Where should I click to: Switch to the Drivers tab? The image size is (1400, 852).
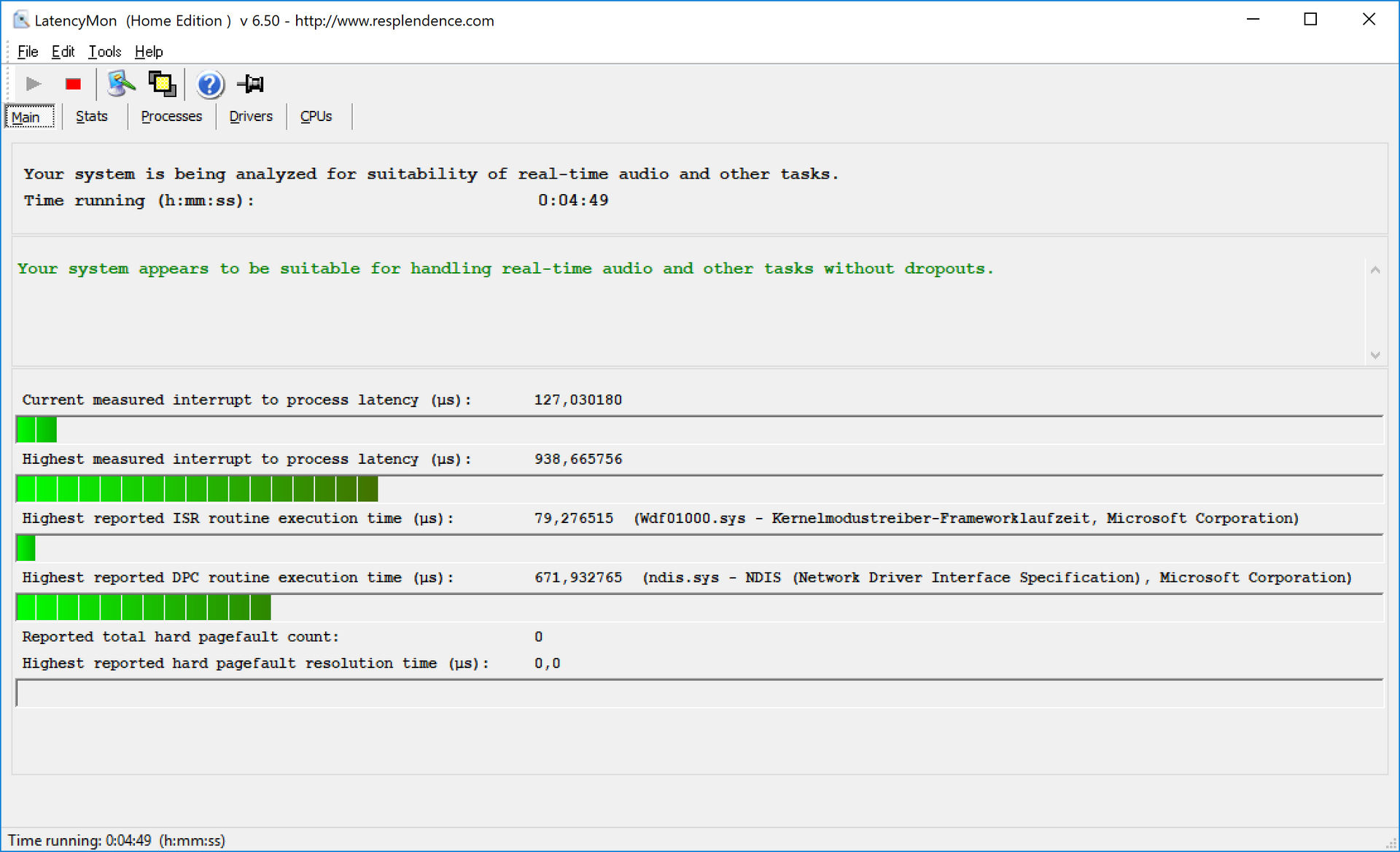click(251, 117)
